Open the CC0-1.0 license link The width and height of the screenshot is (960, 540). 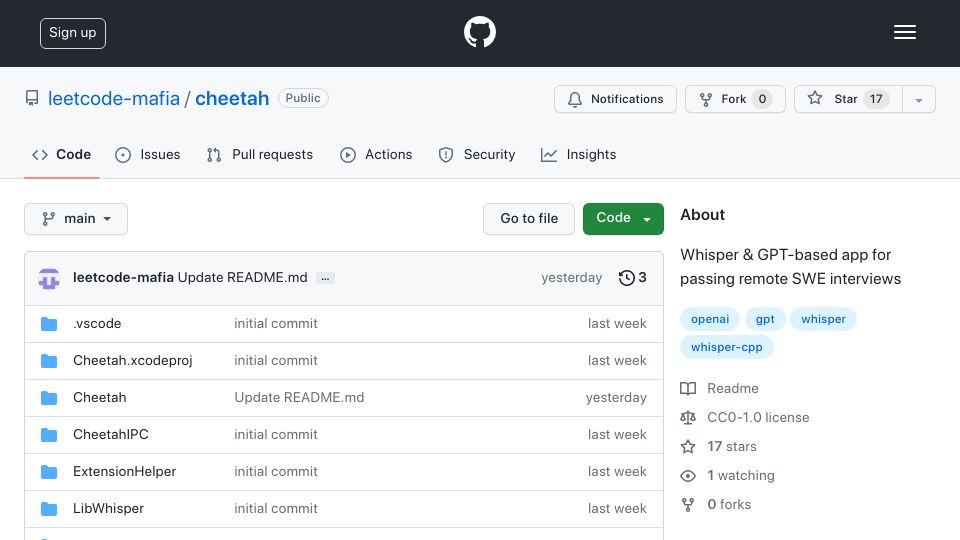[x=758, y=418]
